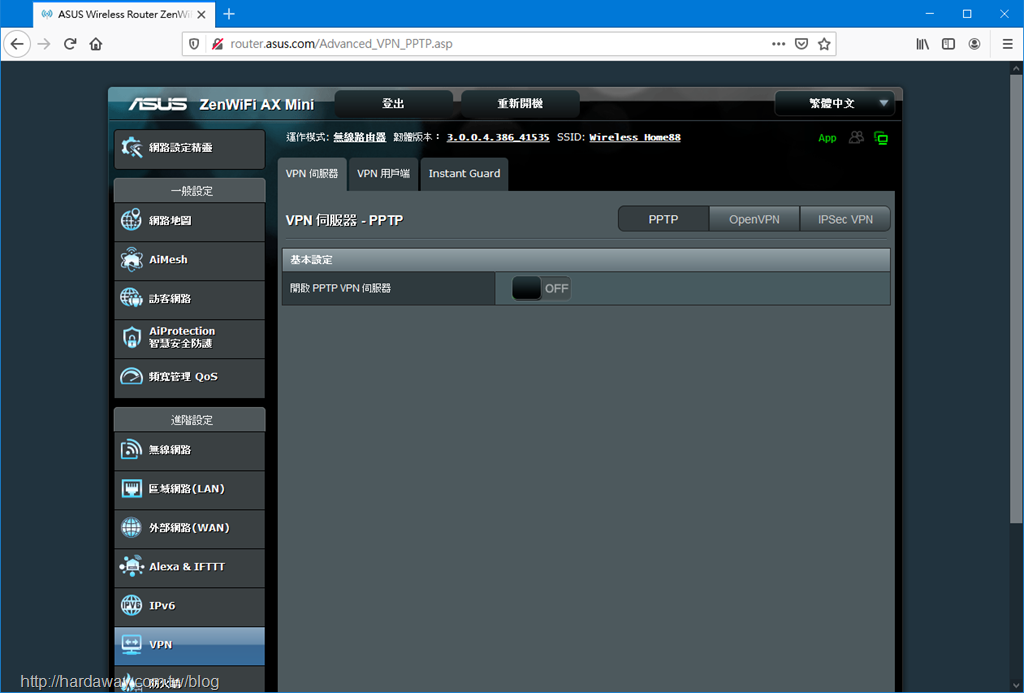Click the users status icon
The image size is (1024, 693).
pyautogui.click(x=856, y=137)
